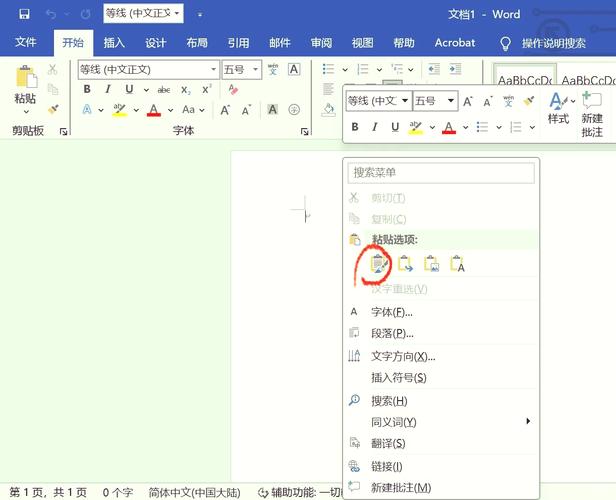Click 新建批注 in the mini toolbar

click(x=592, y=114)
